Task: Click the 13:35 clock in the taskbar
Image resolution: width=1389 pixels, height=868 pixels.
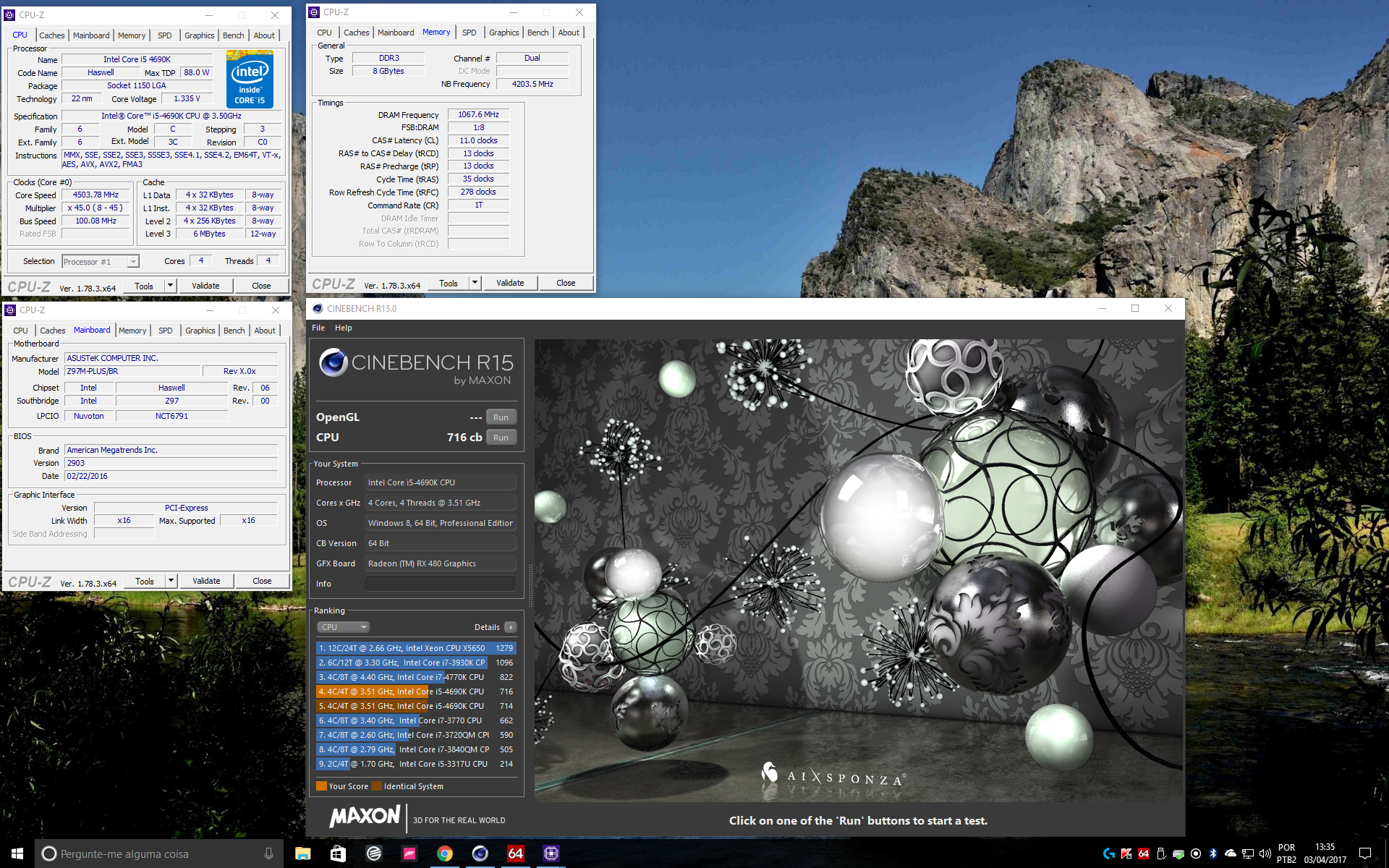Action: 1325,854
